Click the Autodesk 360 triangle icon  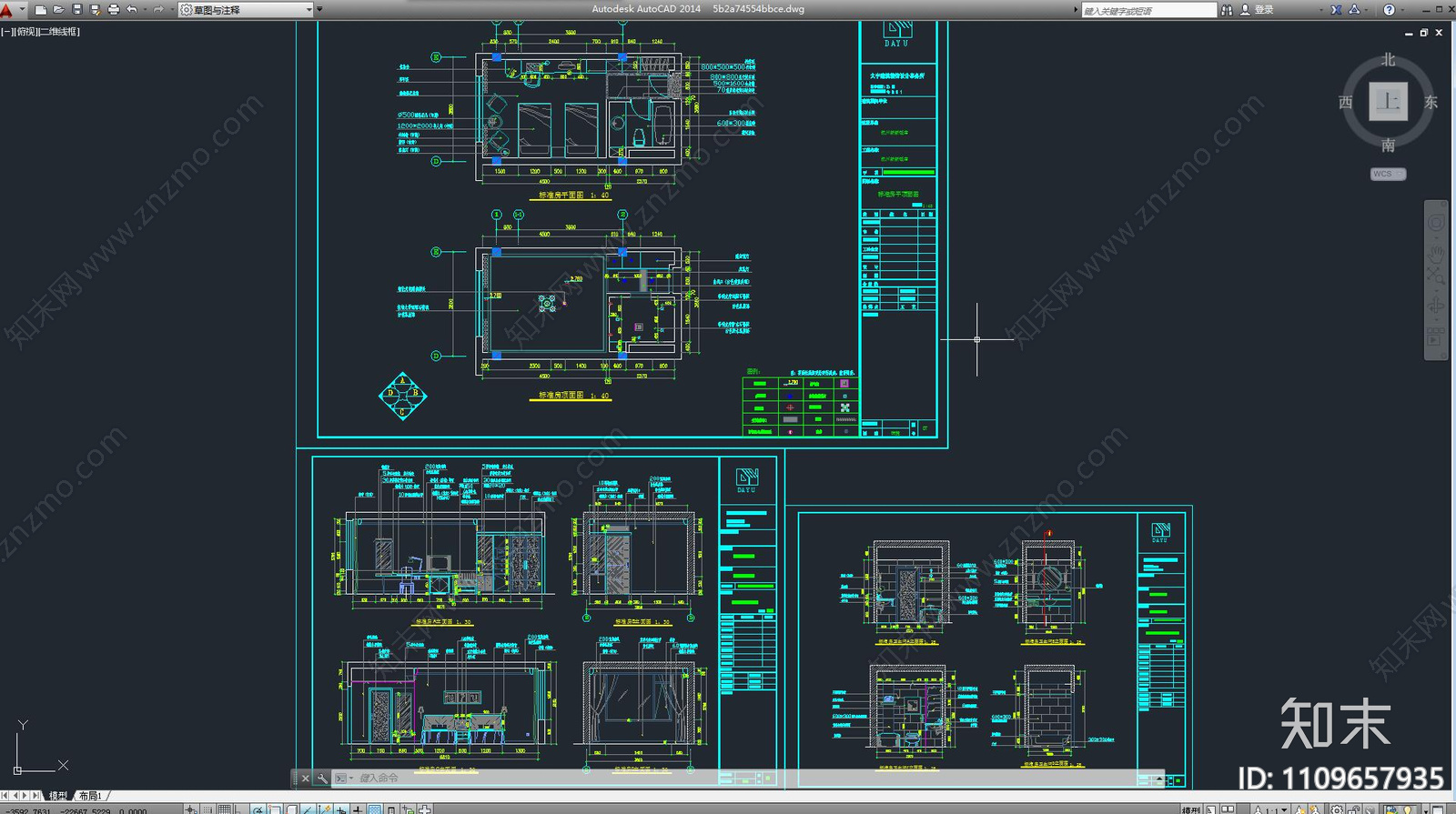point(1354,10)
